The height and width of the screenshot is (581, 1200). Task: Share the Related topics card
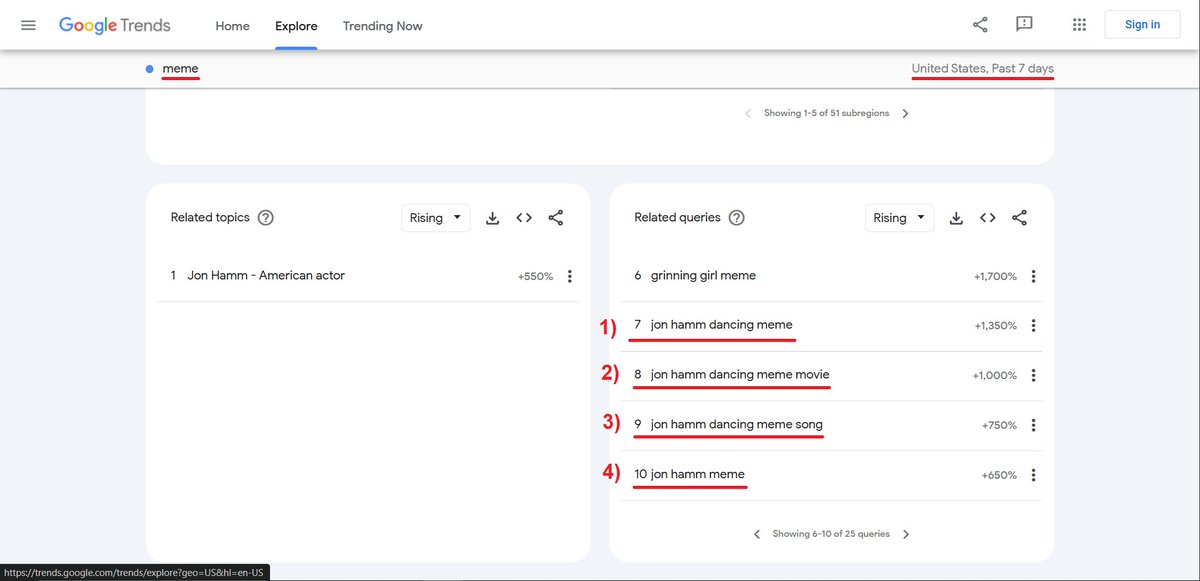coord(556,218)
